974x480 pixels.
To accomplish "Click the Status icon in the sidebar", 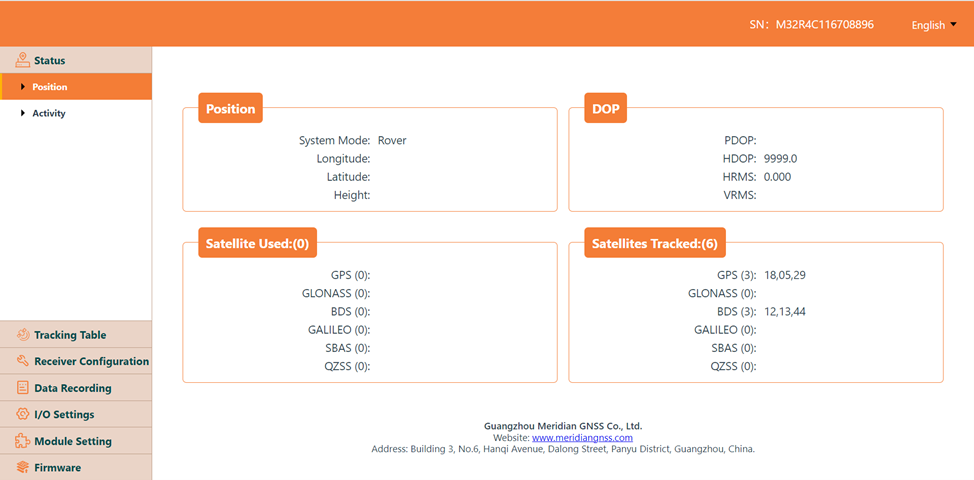I will point(22,60).
